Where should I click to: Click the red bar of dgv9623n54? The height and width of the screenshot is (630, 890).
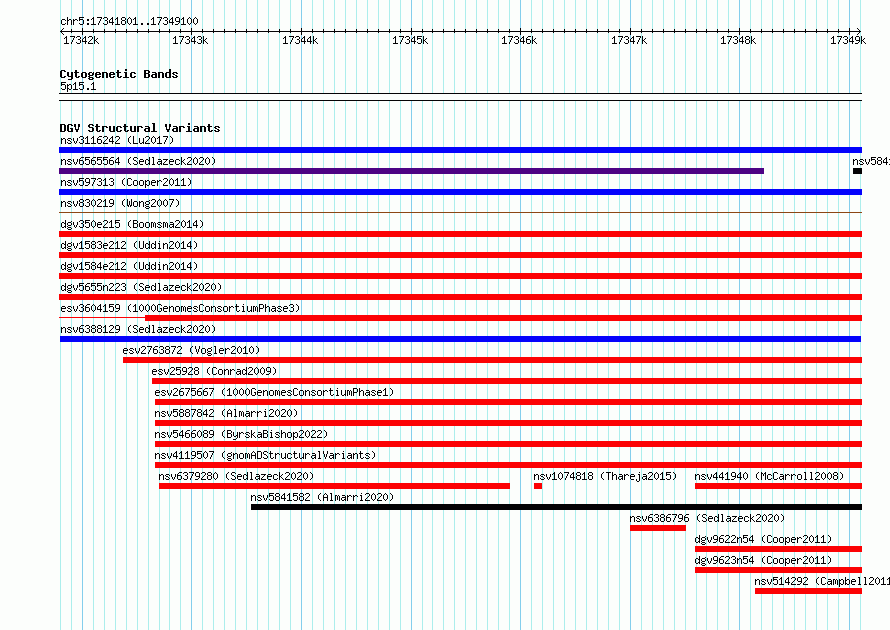pos(778,570)
